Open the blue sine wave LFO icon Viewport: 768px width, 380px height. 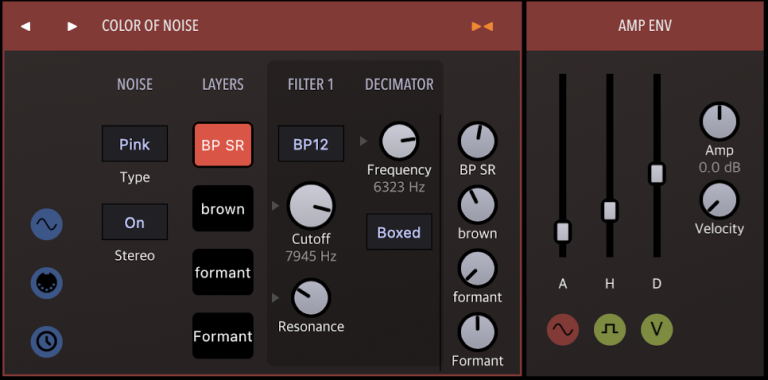[47, 224]
